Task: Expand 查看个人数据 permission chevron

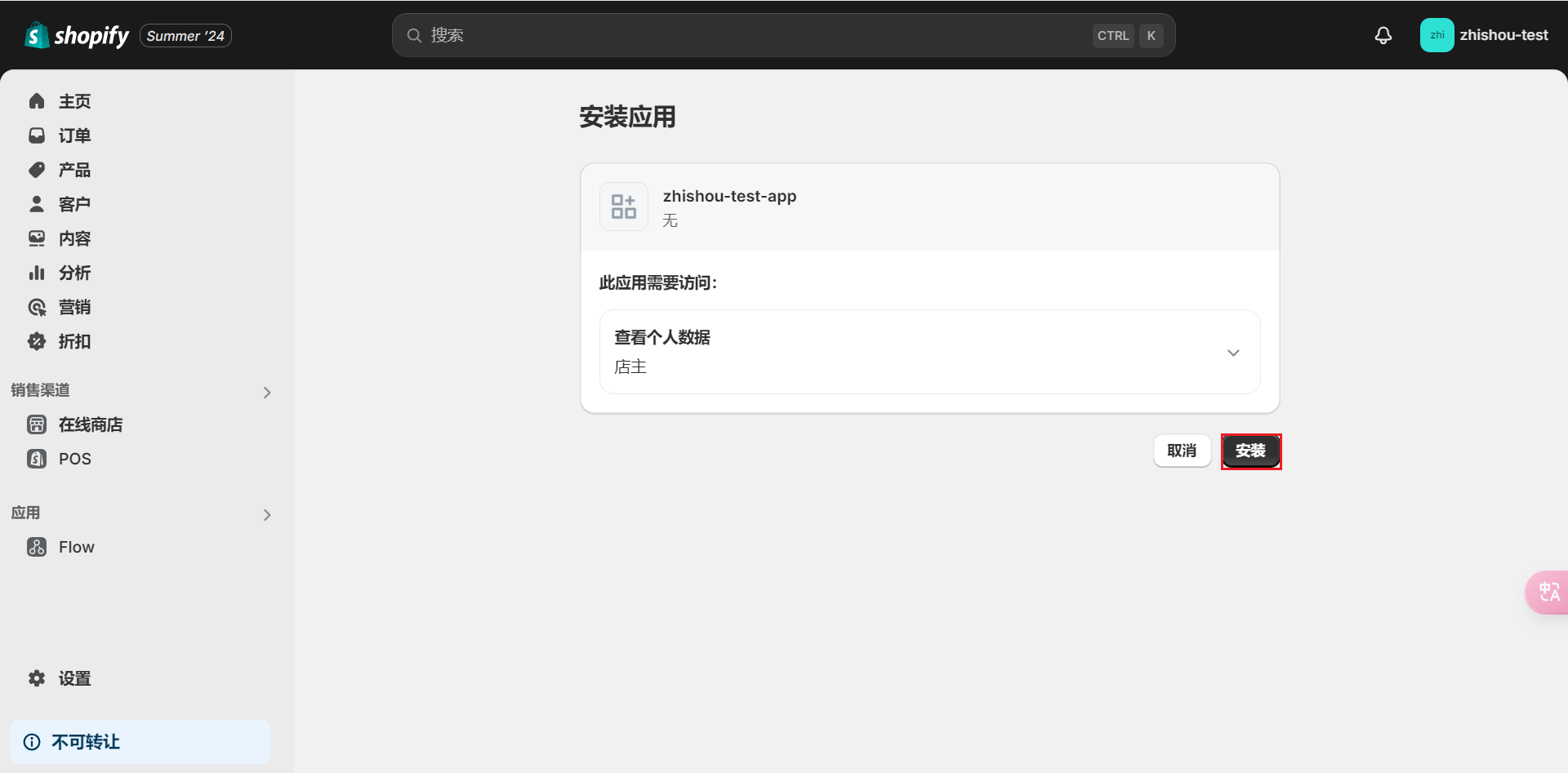Action: (1233, 353)
